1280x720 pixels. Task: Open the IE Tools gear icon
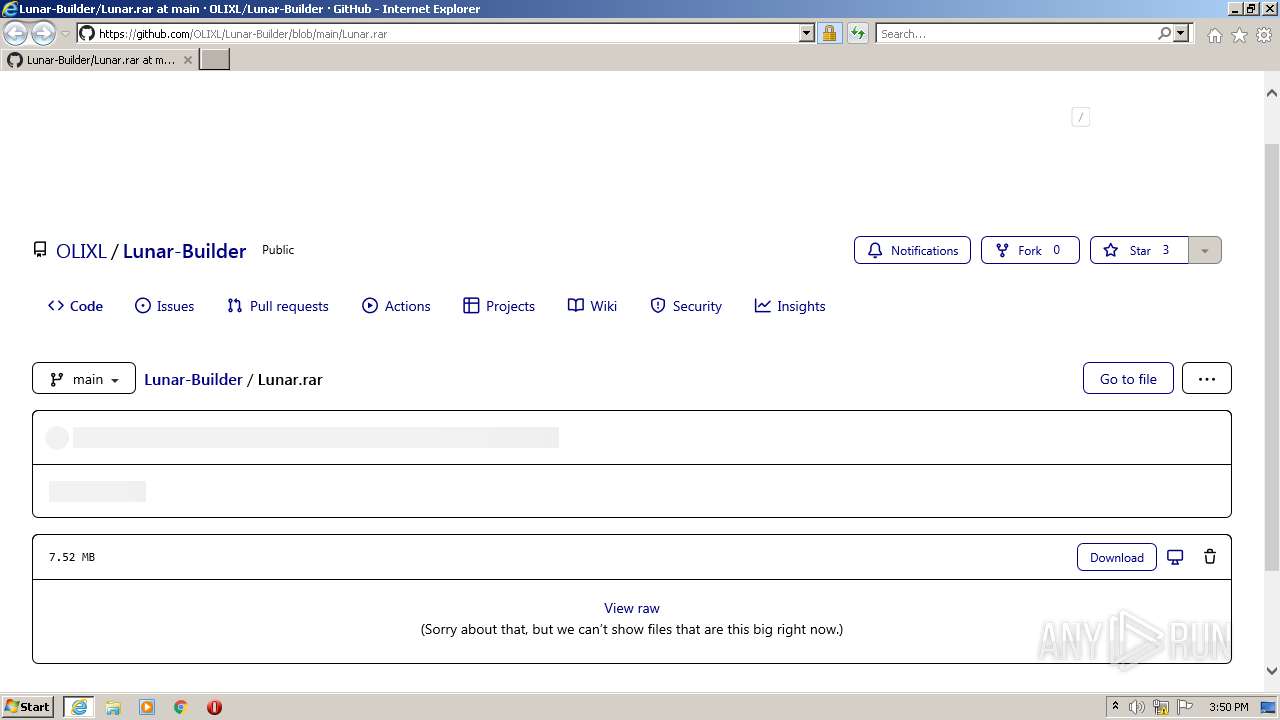[x=1264, y=35]
